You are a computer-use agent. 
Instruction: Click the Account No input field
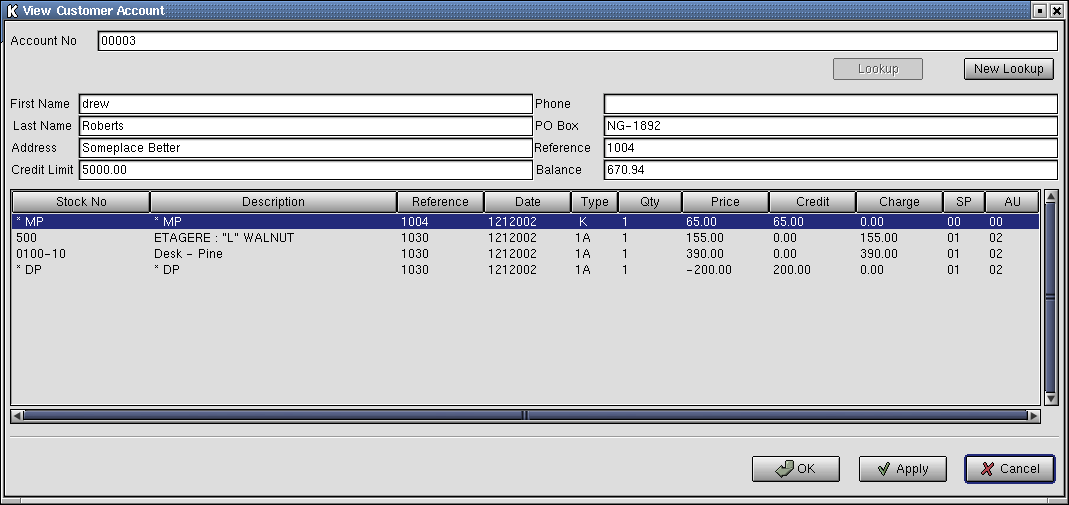coord(577,41)
